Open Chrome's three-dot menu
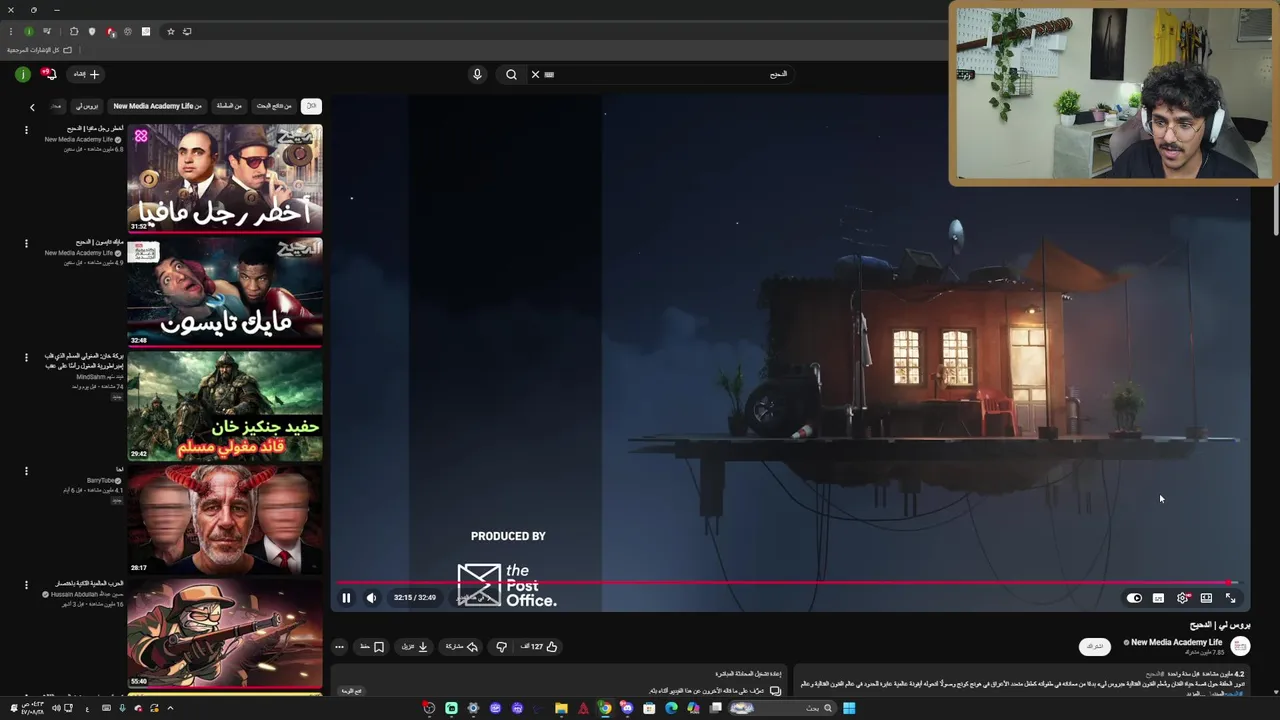 (11, 31)
